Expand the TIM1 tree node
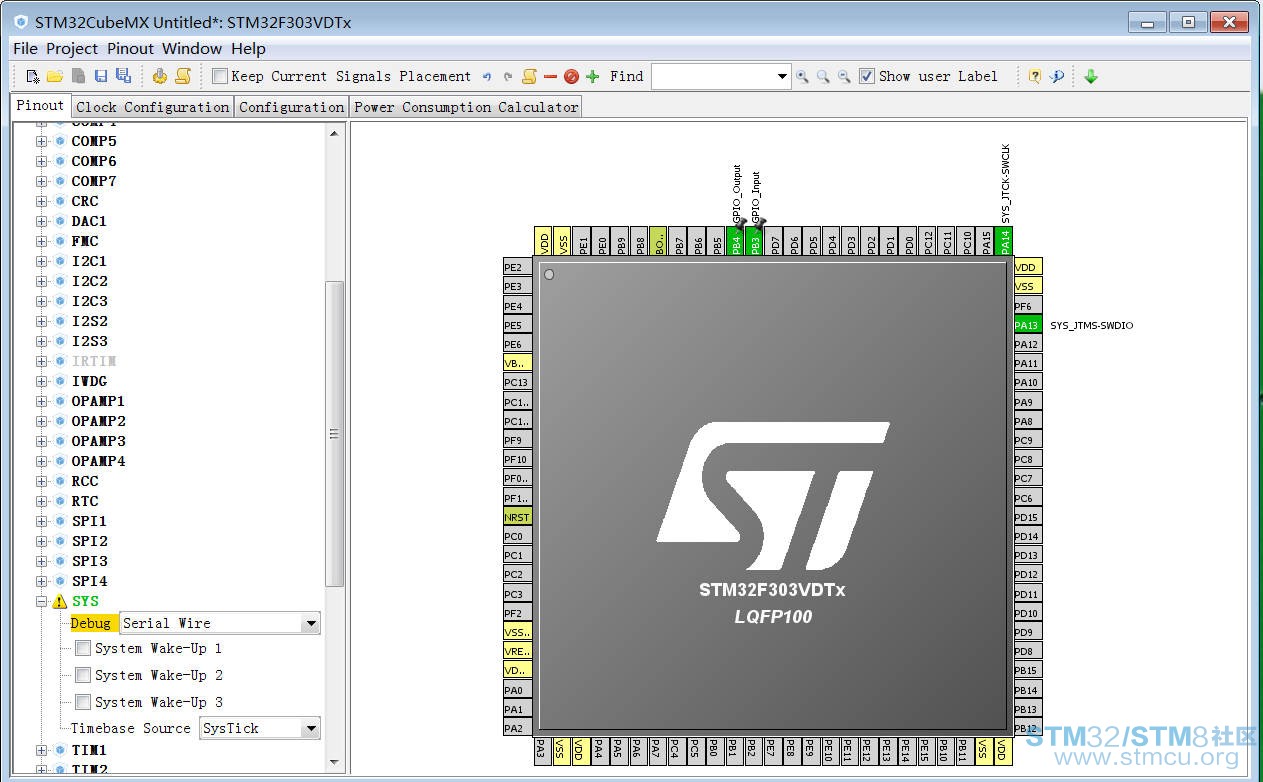This screenshot has height=782, width=1263. point(42,750)
